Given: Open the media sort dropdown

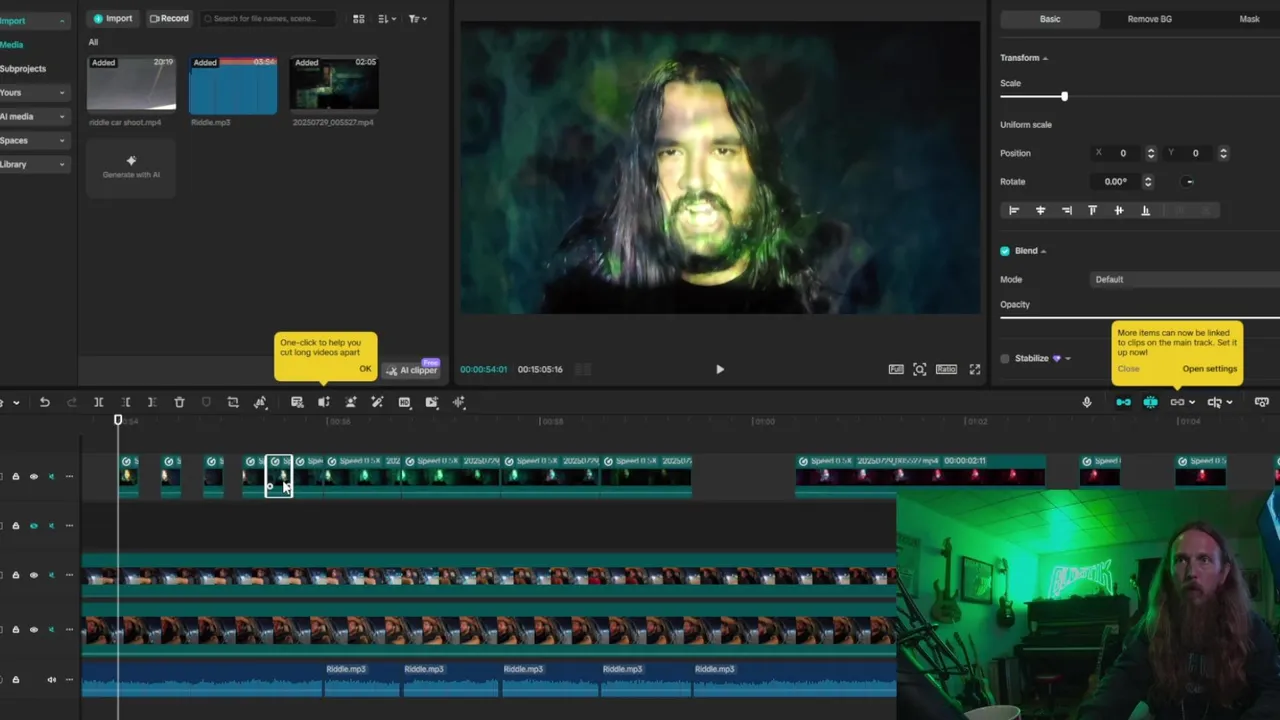Looking at the screenshot, I should coord(388,18).
